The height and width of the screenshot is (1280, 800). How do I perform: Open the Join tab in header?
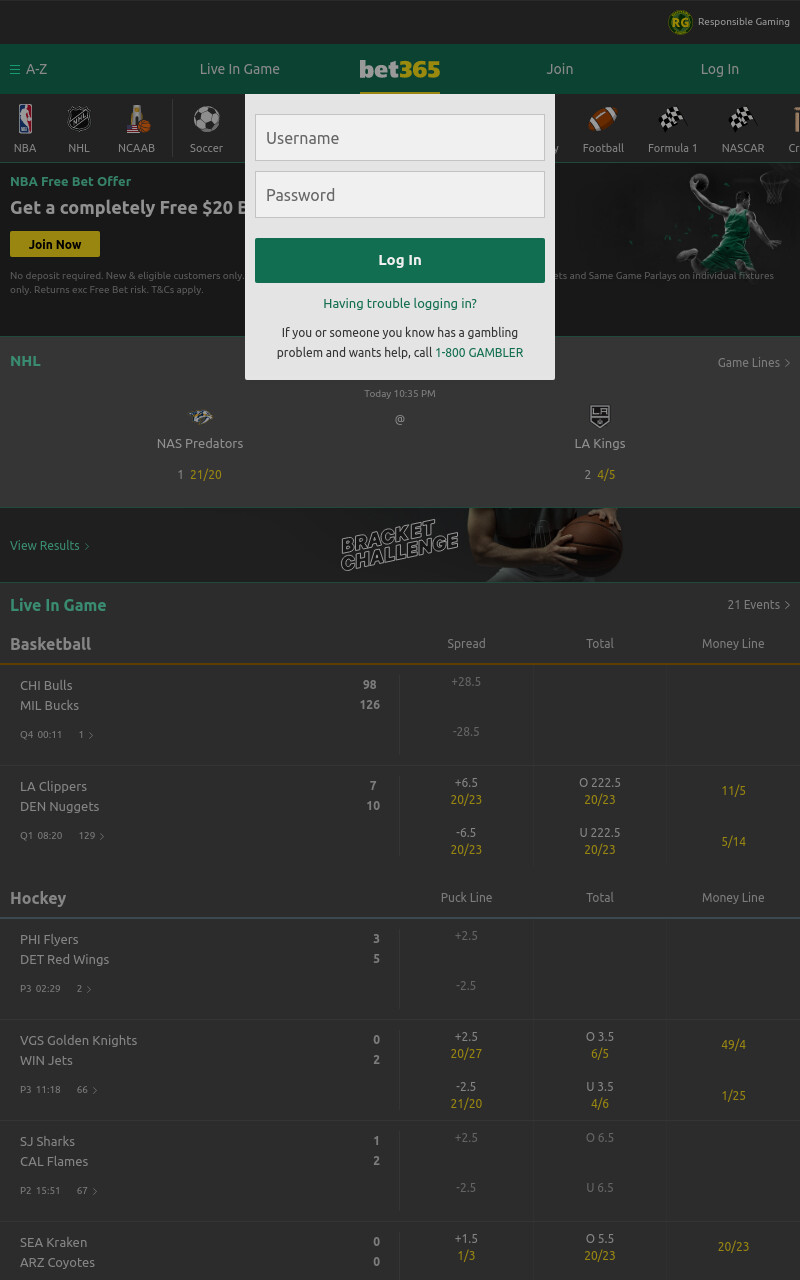click(x=560, y=69)
